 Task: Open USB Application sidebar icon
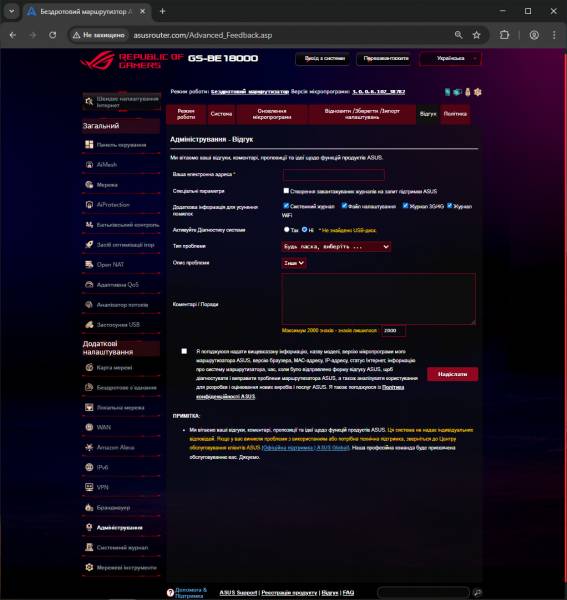[89, 324]
